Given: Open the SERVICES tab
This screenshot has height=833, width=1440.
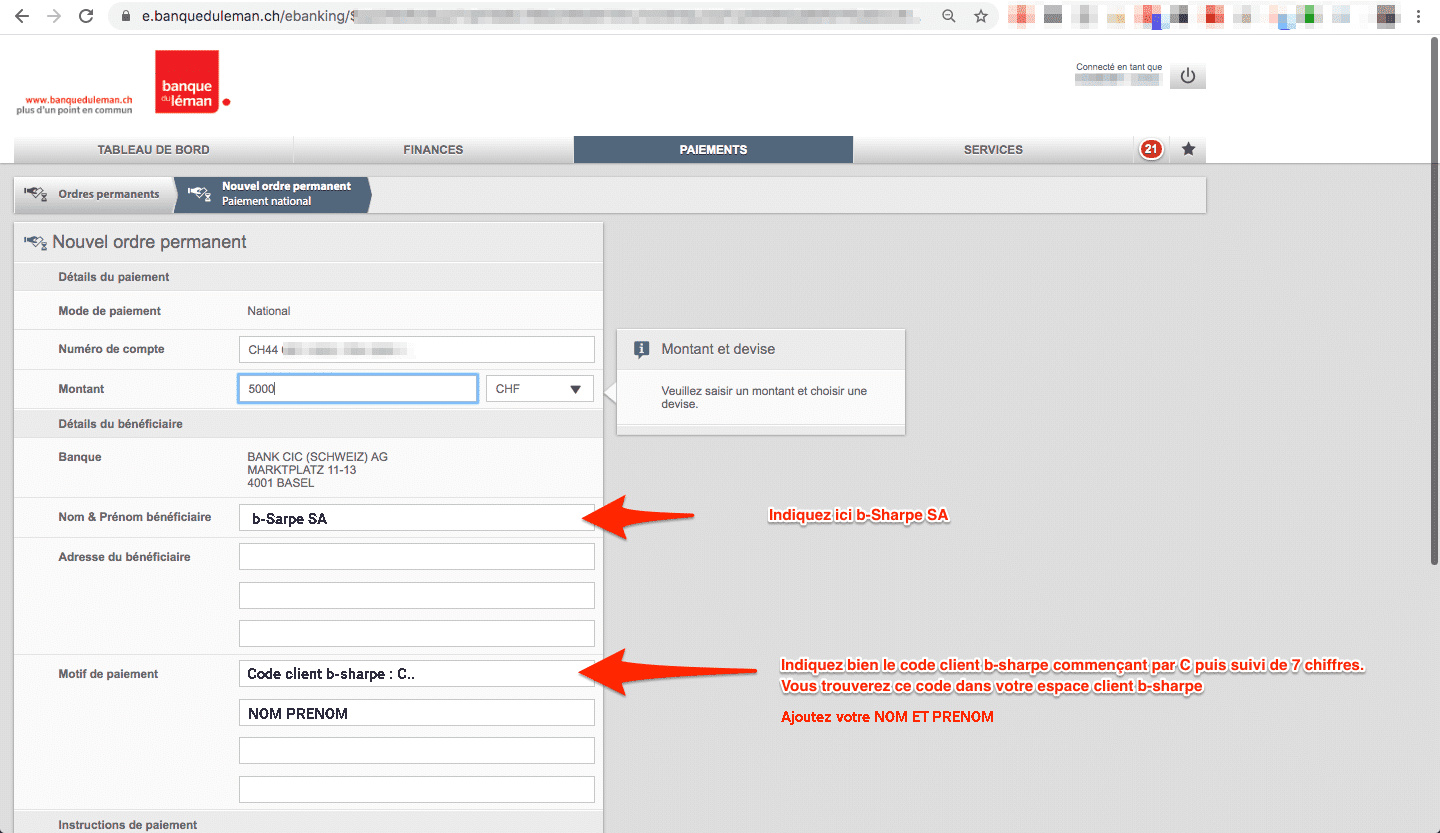Looking at the screenshot, I should click(x=993, y=150).
